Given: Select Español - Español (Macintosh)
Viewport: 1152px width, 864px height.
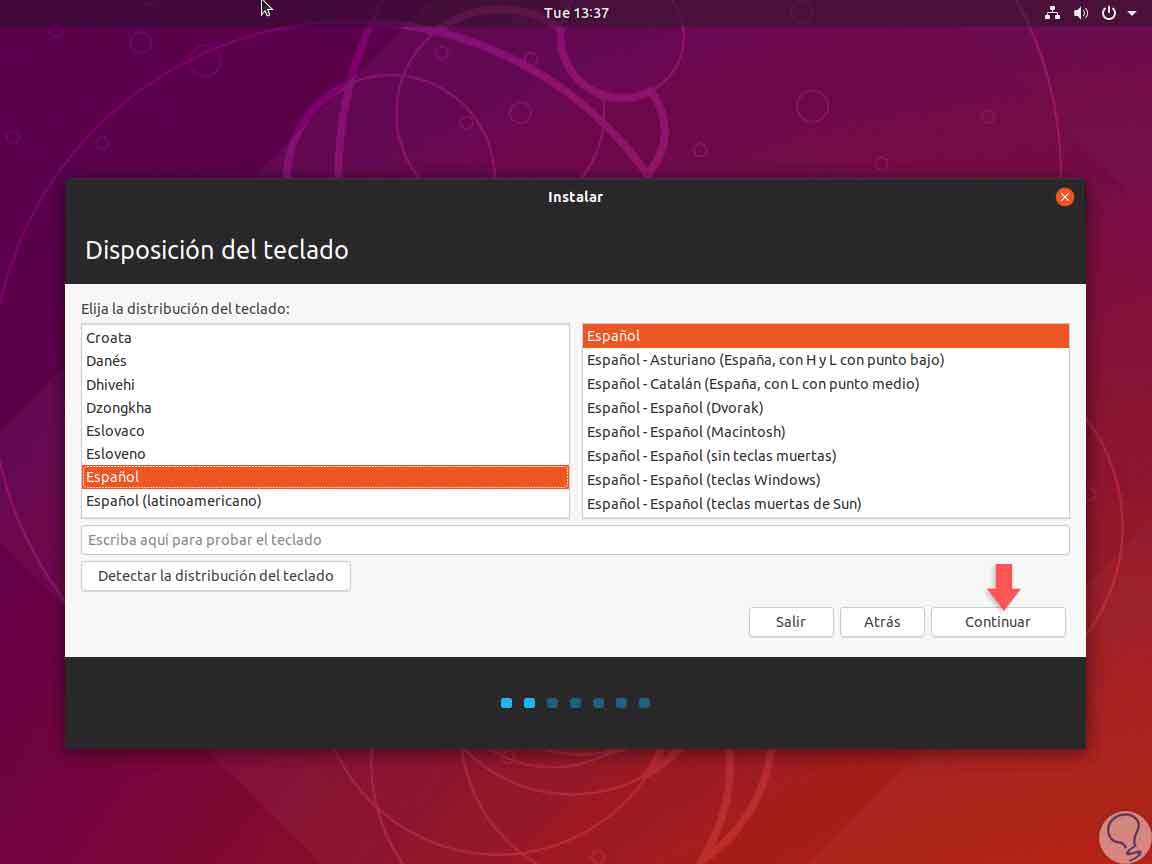Looking at the screenshot, I should (825, 432).
